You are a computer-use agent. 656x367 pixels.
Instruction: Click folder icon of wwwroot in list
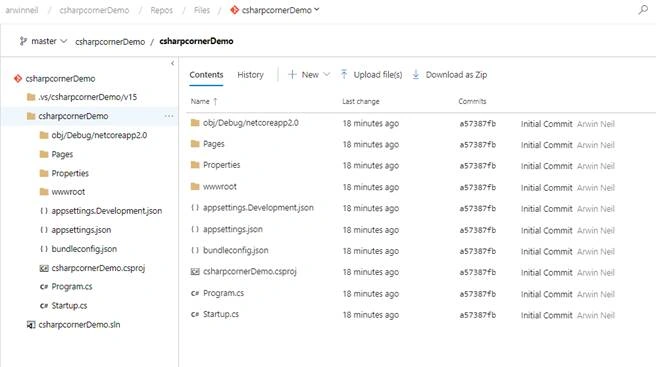tap(195, 187)
